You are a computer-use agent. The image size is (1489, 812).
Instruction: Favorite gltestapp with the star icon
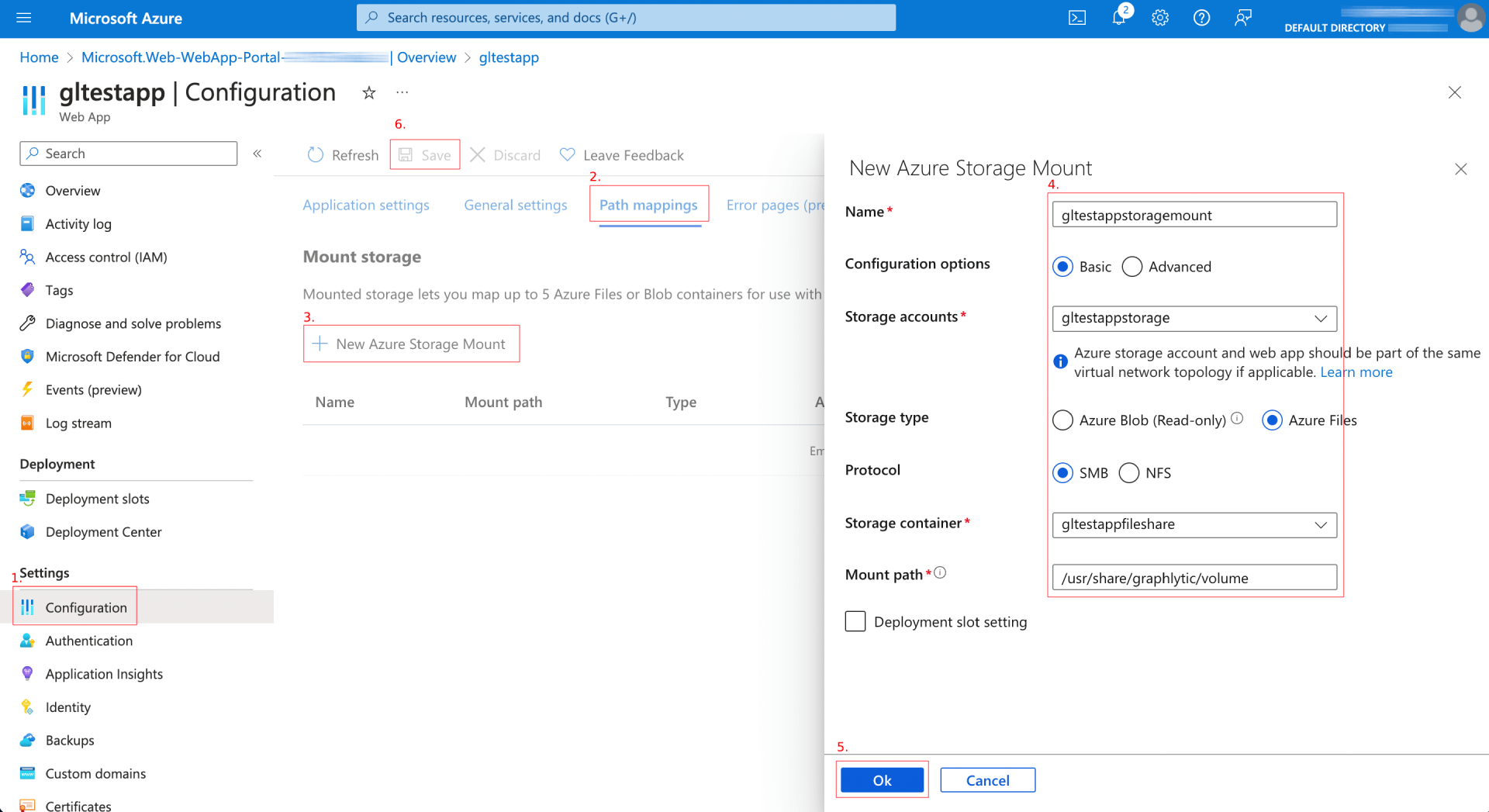[x=369, y=93]
